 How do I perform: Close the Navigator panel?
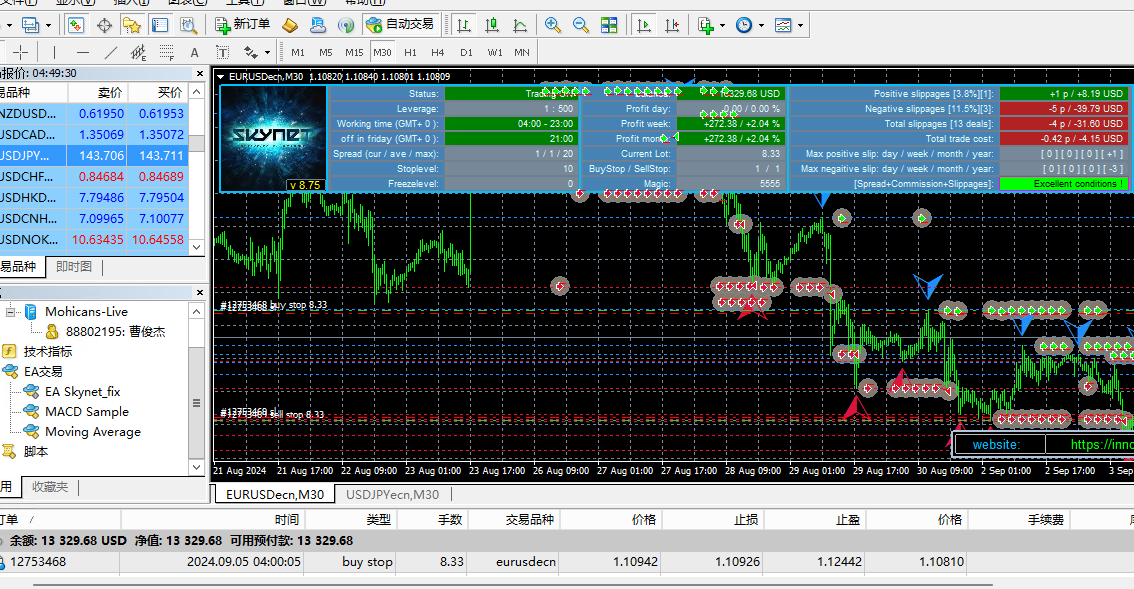(200, 292)
